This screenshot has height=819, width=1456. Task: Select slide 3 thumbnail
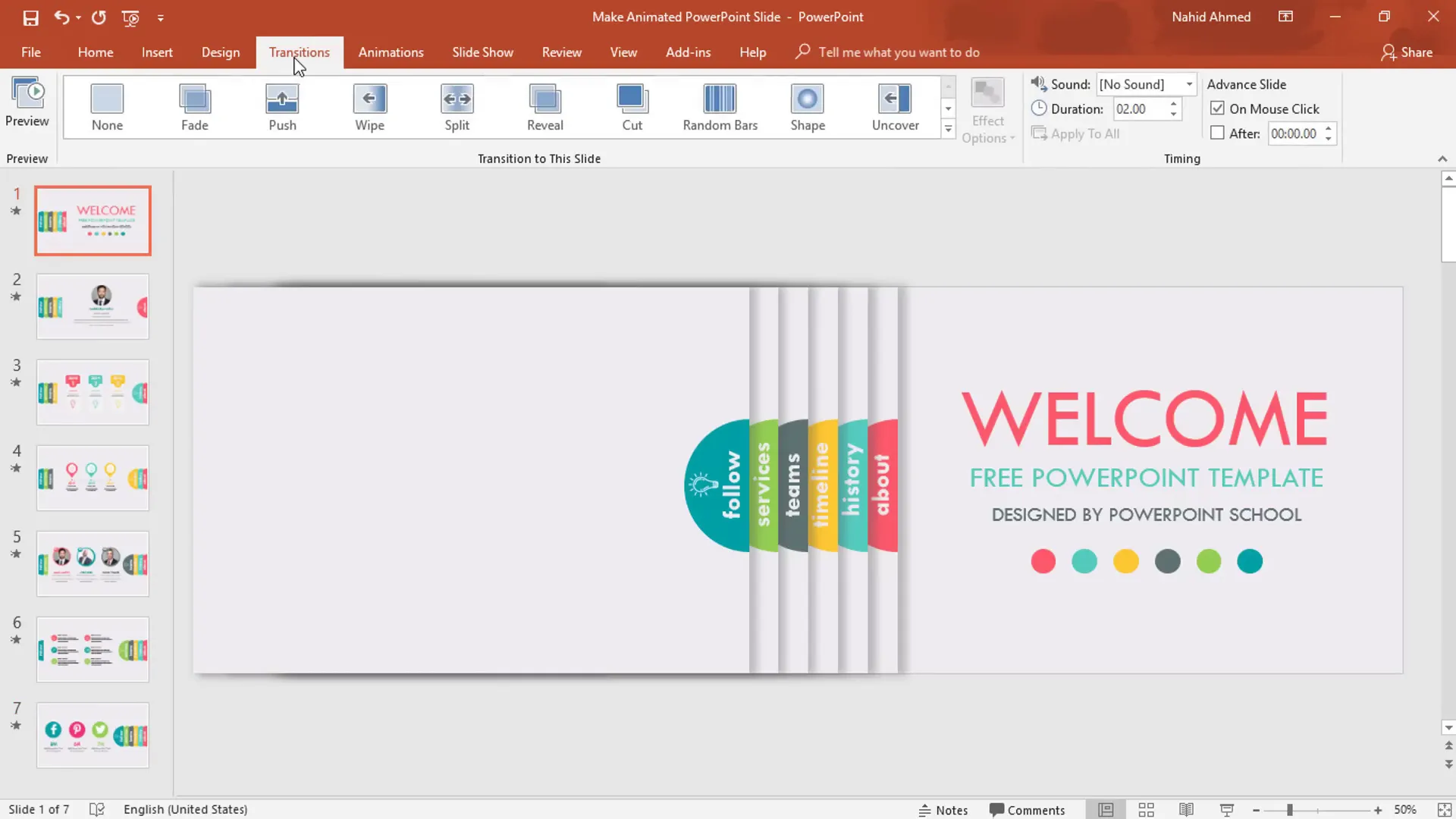(93, 392)
